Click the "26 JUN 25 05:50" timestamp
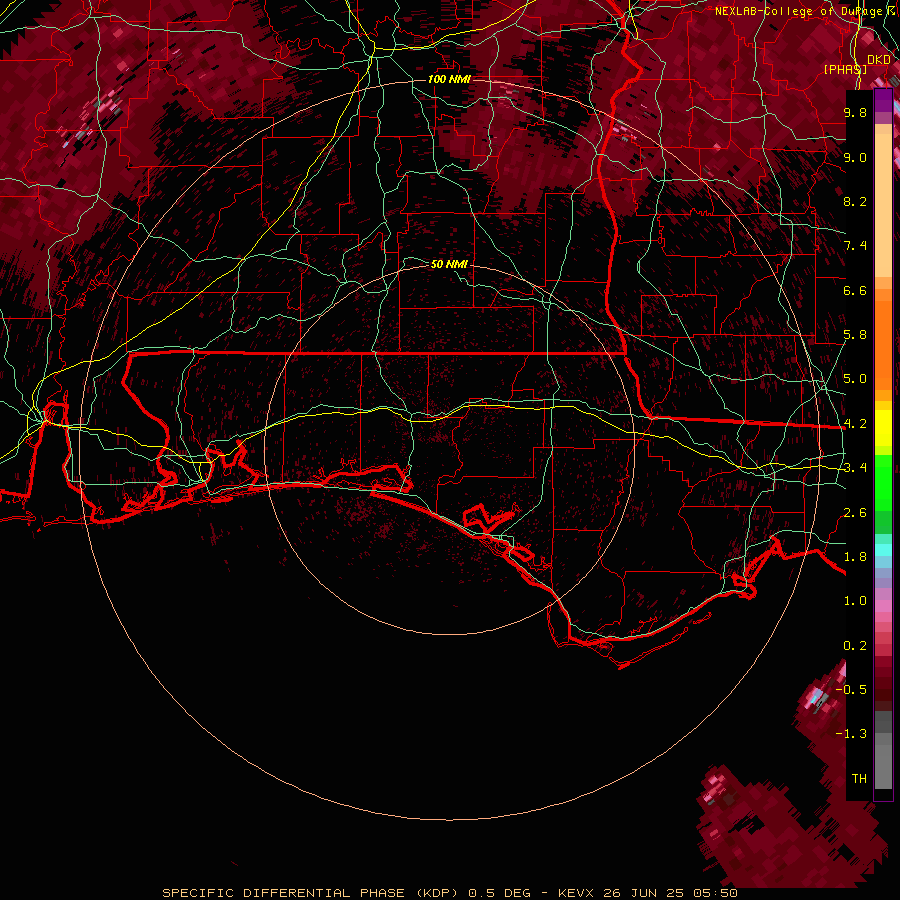 click(x=670, y=893)
